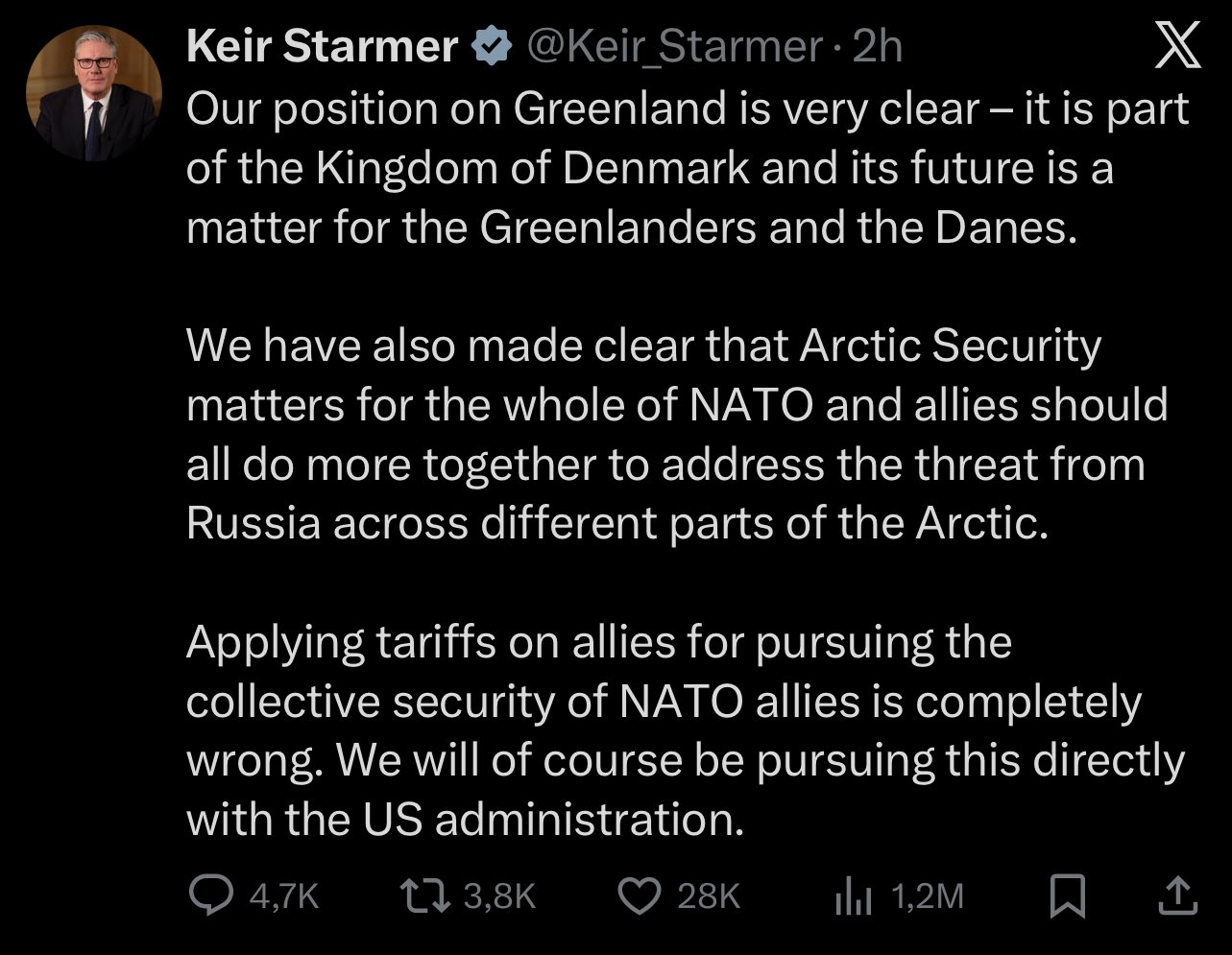This screenshot has height=955, width=1232.
Task: Click the 28K likes count
Action: point(709,895)
